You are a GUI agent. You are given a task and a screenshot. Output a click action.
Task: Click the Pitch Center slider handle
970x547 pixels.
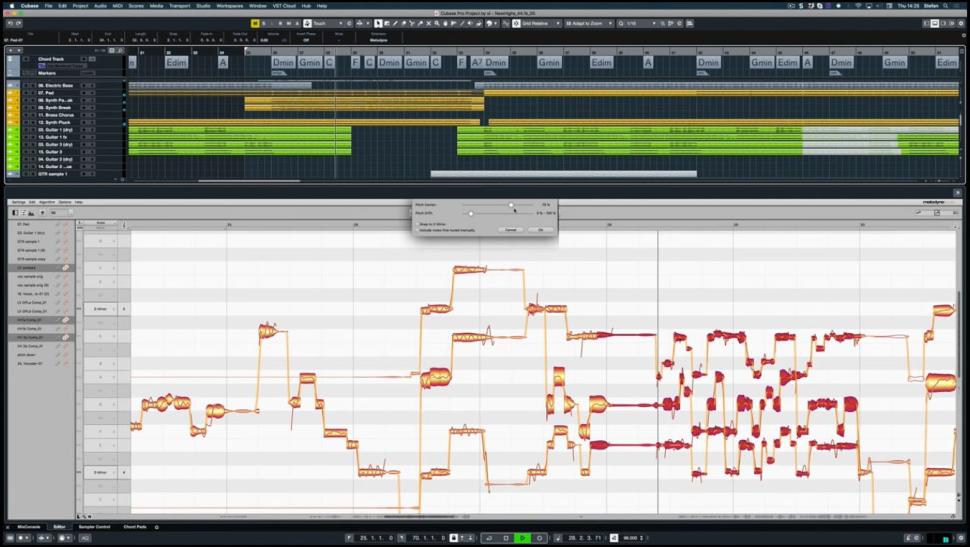[x=511, y=205]
